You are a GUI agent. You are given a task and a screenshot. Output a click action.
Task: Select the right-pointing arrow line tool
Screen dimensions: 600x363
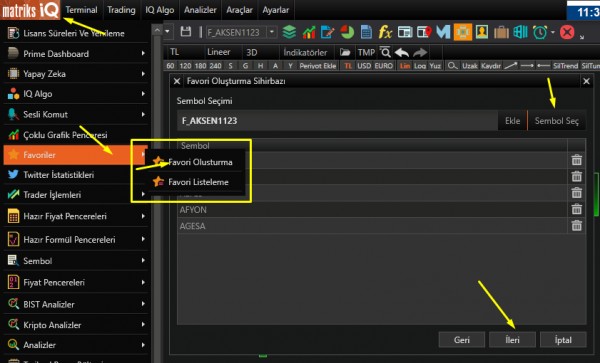(527, 66)
